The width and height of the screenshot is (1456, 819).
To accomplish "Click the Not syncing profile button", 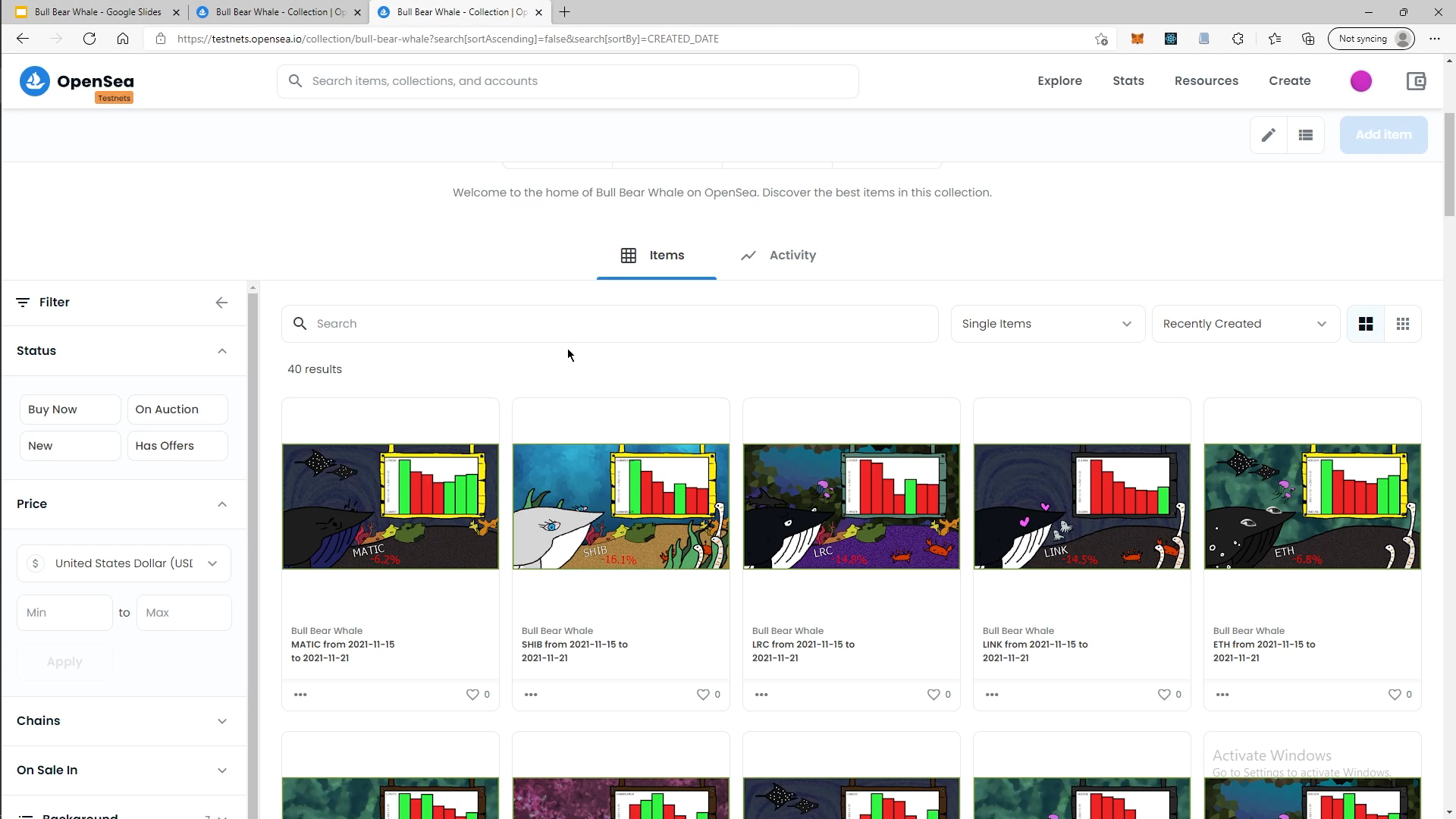I will [1371, 39].
